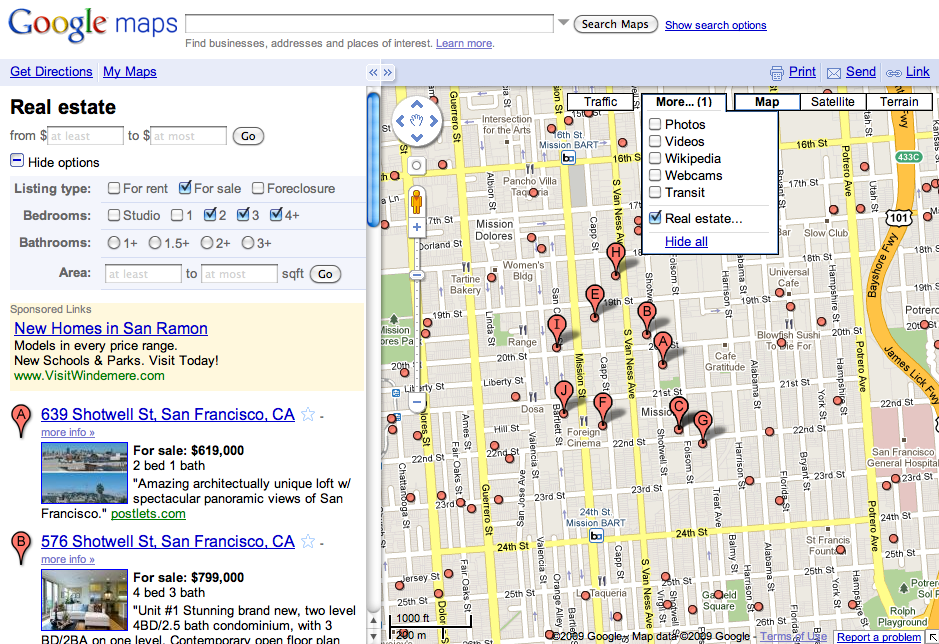The image size is (939, 644).
Task: Click the envelope icon next to Send
Action: (x=834, y=73)
